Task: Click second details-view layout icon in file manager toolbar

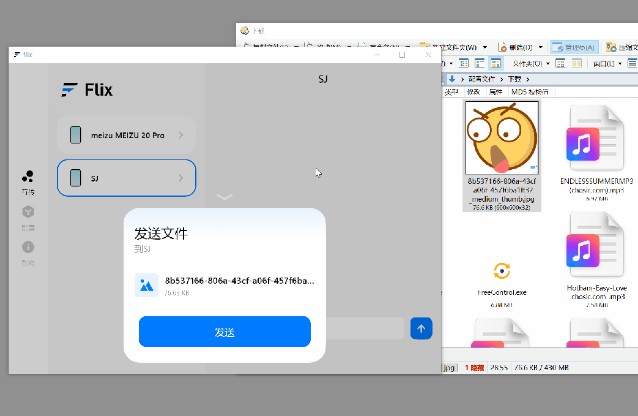Action: coord(480,63)
